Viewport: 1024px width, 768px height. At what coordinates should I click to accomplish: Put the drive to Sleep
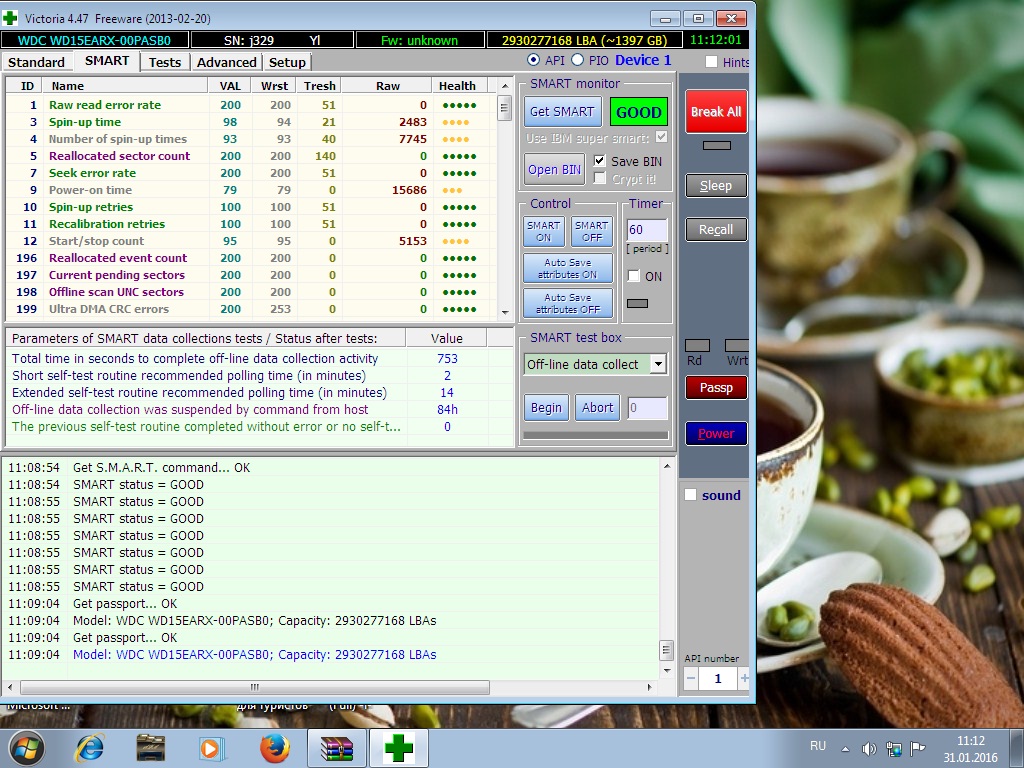(716, 185)
